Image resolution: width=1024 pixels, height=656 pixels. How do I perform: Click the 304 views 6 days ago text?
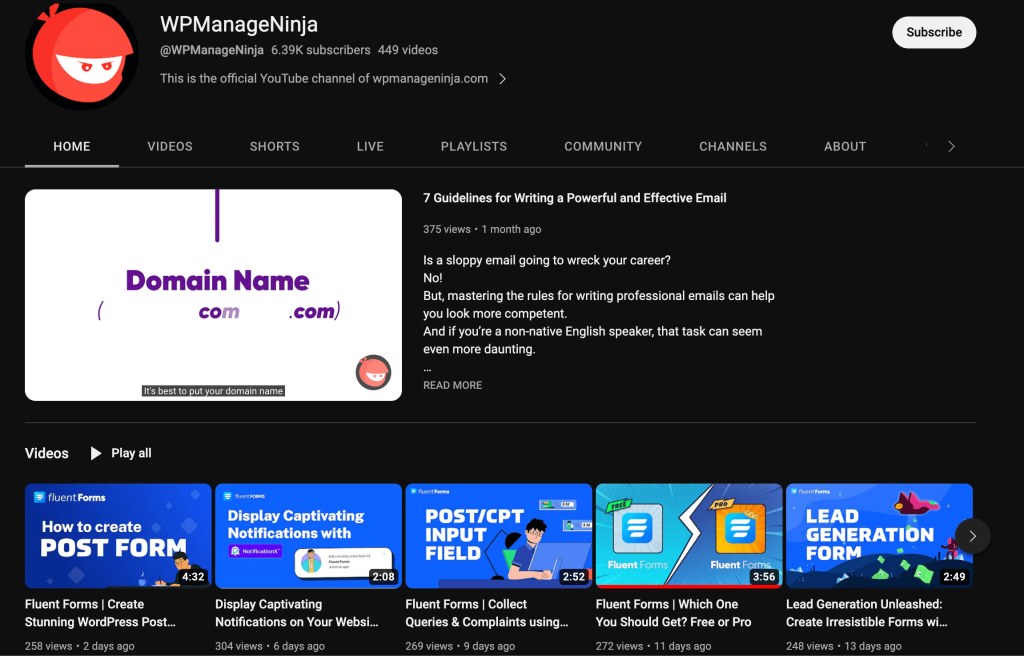click(270, 646)
